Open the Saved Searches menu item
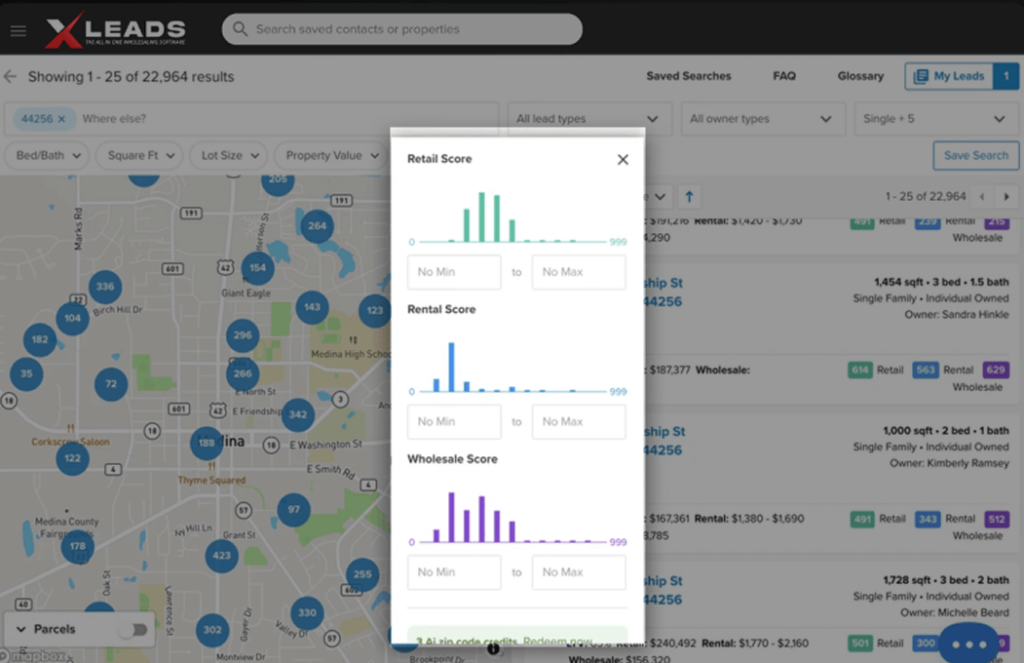 688,76
